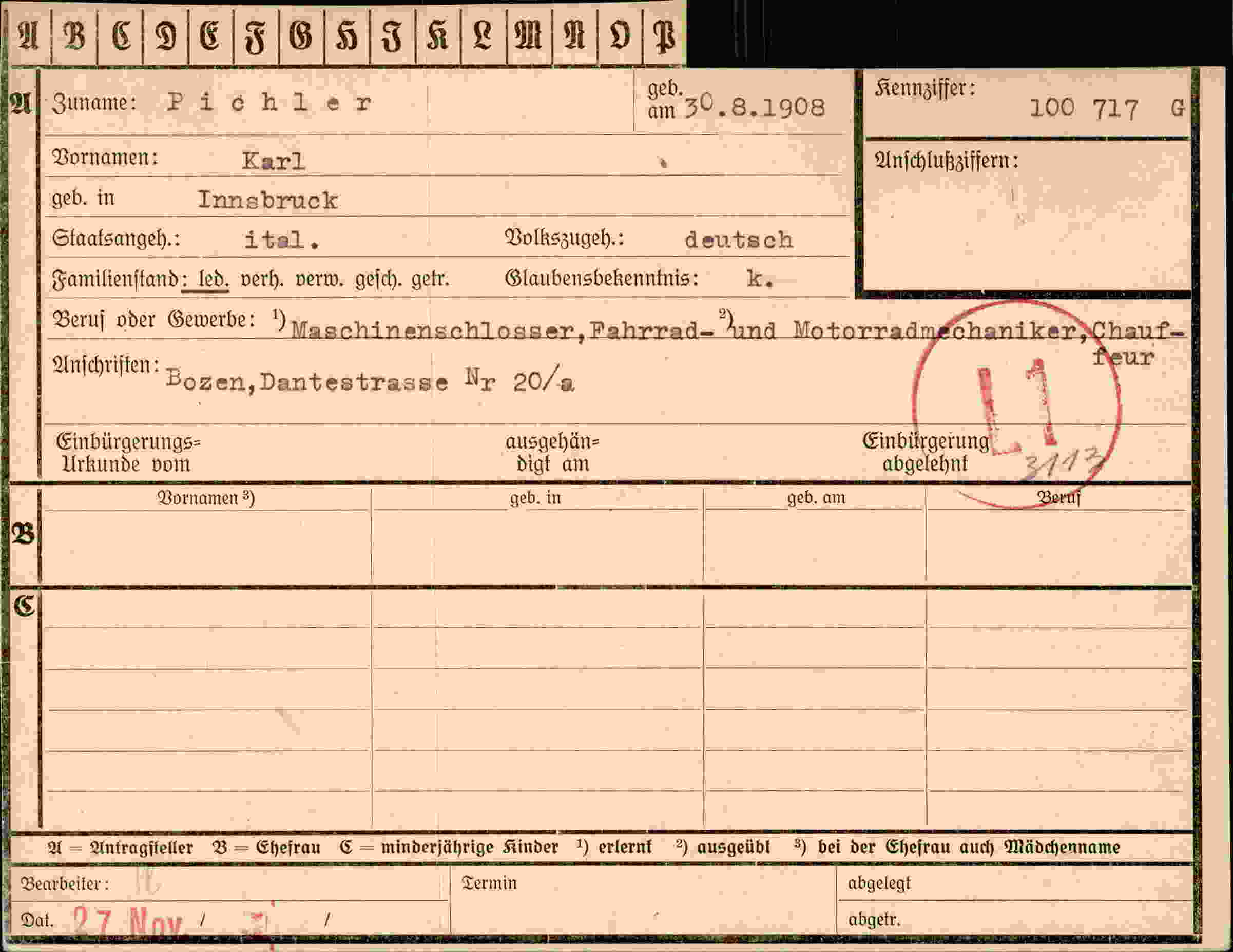Select the alphabet index tab D
The height and width of the screenshot is (952, 1233).
click(165, 36)
